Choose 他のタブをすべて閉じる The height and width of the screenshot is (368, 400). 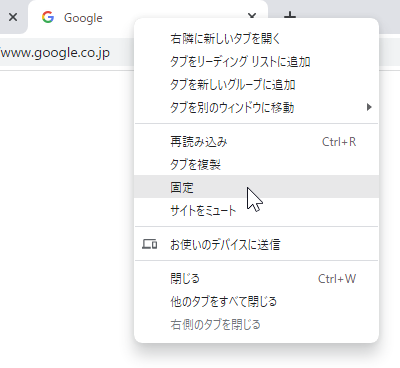(x=257, y=302)
